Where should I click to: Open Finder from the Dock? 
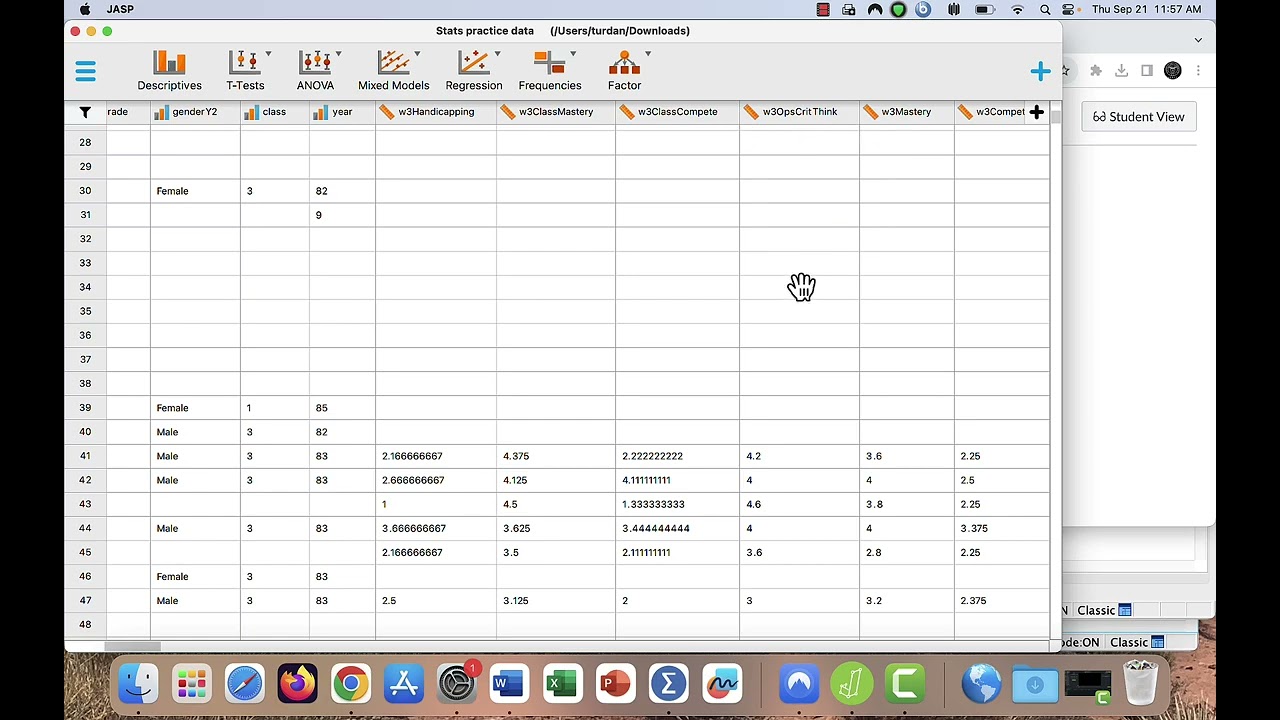click(x=138, y=684)
